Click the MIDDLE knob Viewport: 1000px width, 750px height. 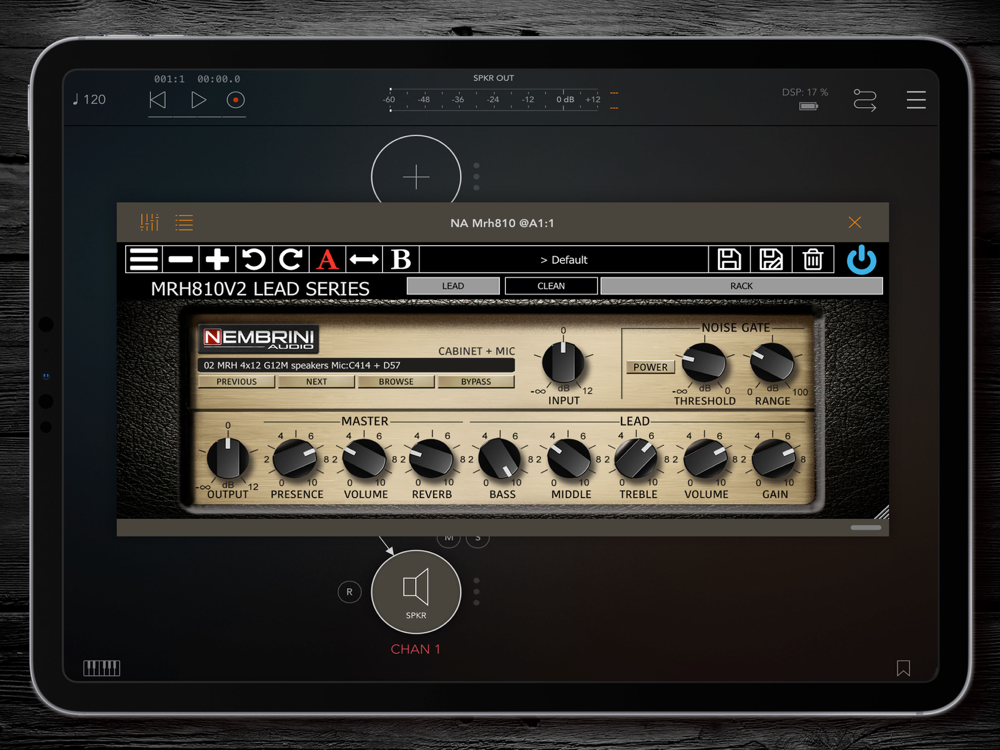pyautogui.click(x=569, y=458)
